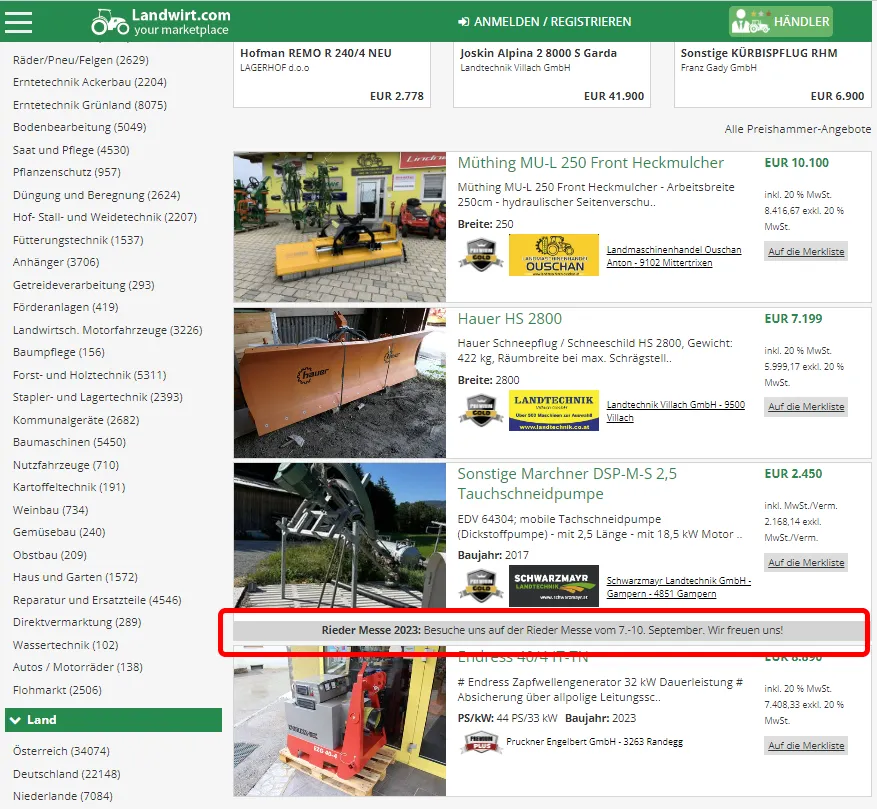Click Schwarzmayr Landtechnik dealer logo
This screenshot has width=877, height=809.
[x=554, y=586]
